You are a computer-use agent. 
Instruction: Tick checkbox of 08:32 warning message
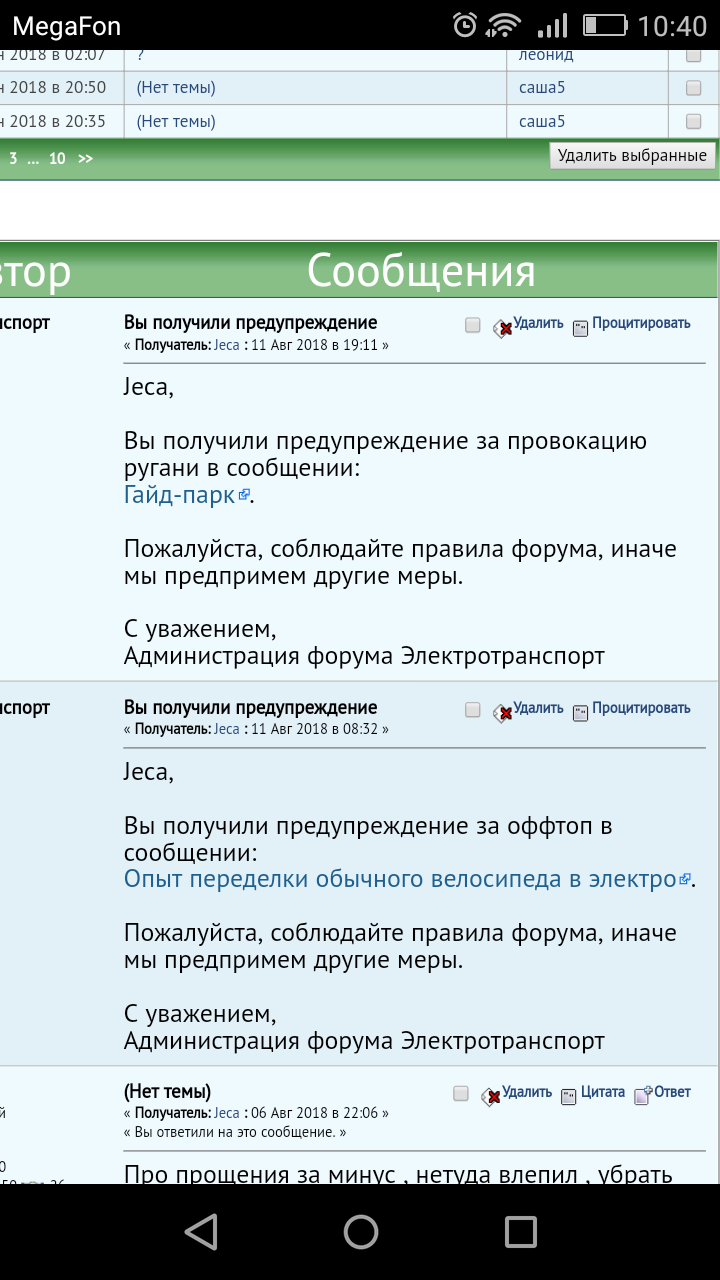pos(473,709)
